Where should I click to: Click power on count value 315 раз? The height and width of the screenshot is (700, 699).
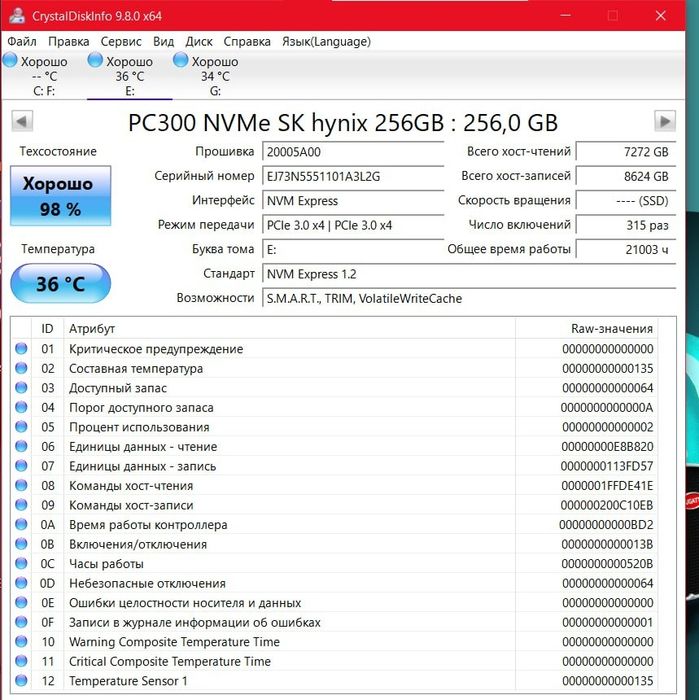[626, 225]
